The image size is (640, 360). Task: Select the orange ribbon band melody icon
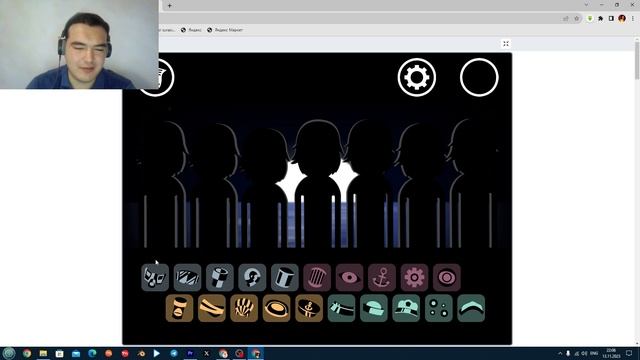[212, 308]
